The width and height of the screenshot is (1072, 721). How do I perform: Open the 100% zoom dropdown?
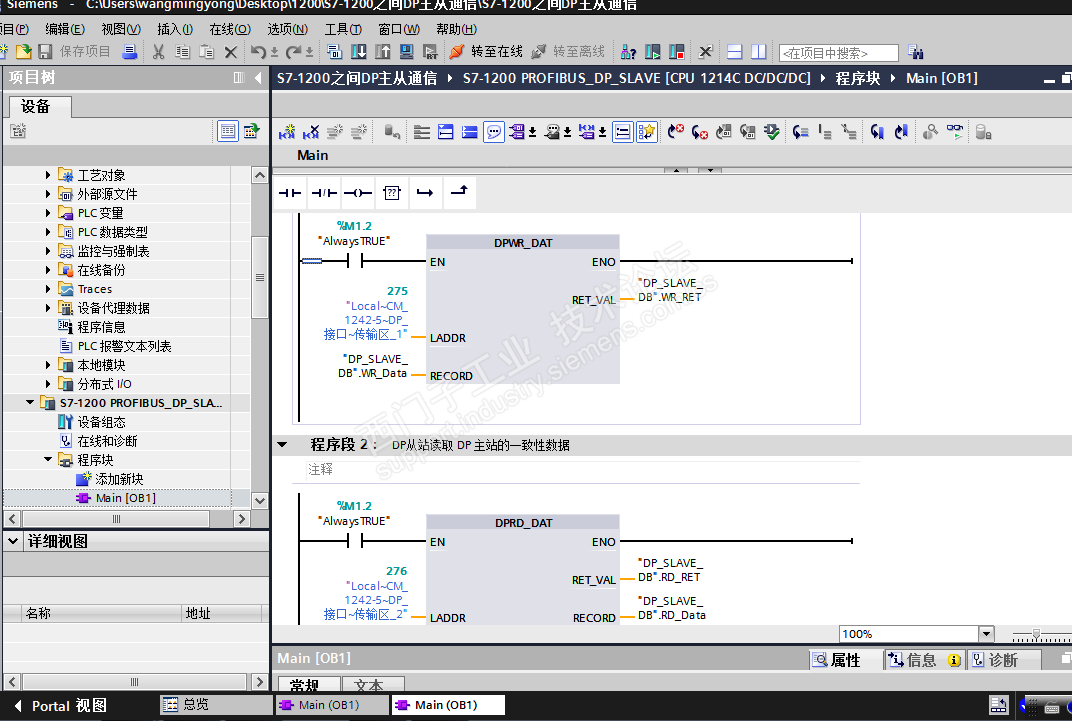click(986, 634)
